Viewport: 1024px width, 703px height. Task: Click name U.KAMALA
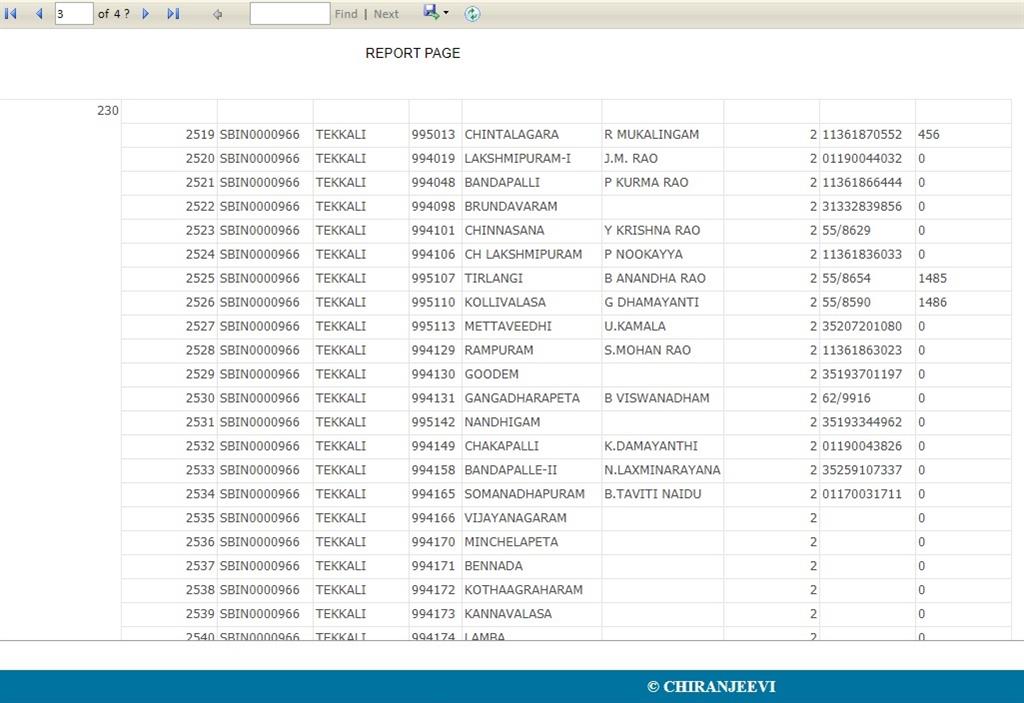[x=635, y=326]
